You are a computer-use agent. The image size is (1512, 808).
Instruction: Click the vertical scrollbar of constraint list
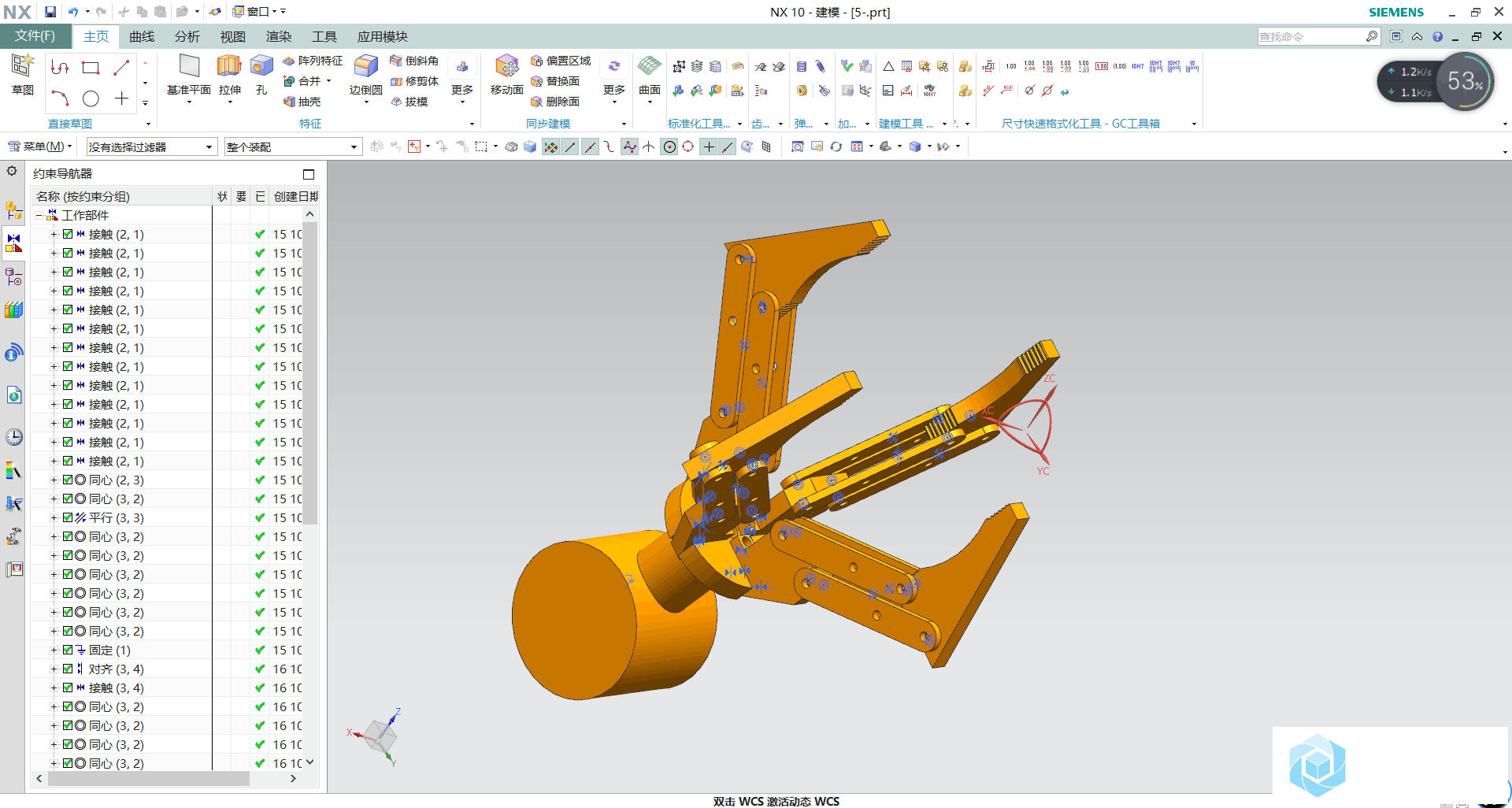[310, 372]
